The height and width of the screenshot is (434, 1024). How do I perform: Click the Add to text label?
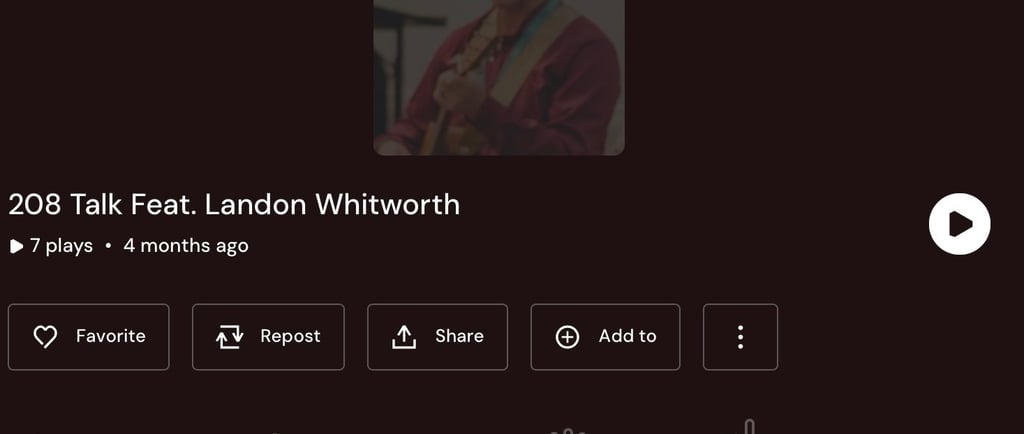pyautogui.click(x=627, y=336)
